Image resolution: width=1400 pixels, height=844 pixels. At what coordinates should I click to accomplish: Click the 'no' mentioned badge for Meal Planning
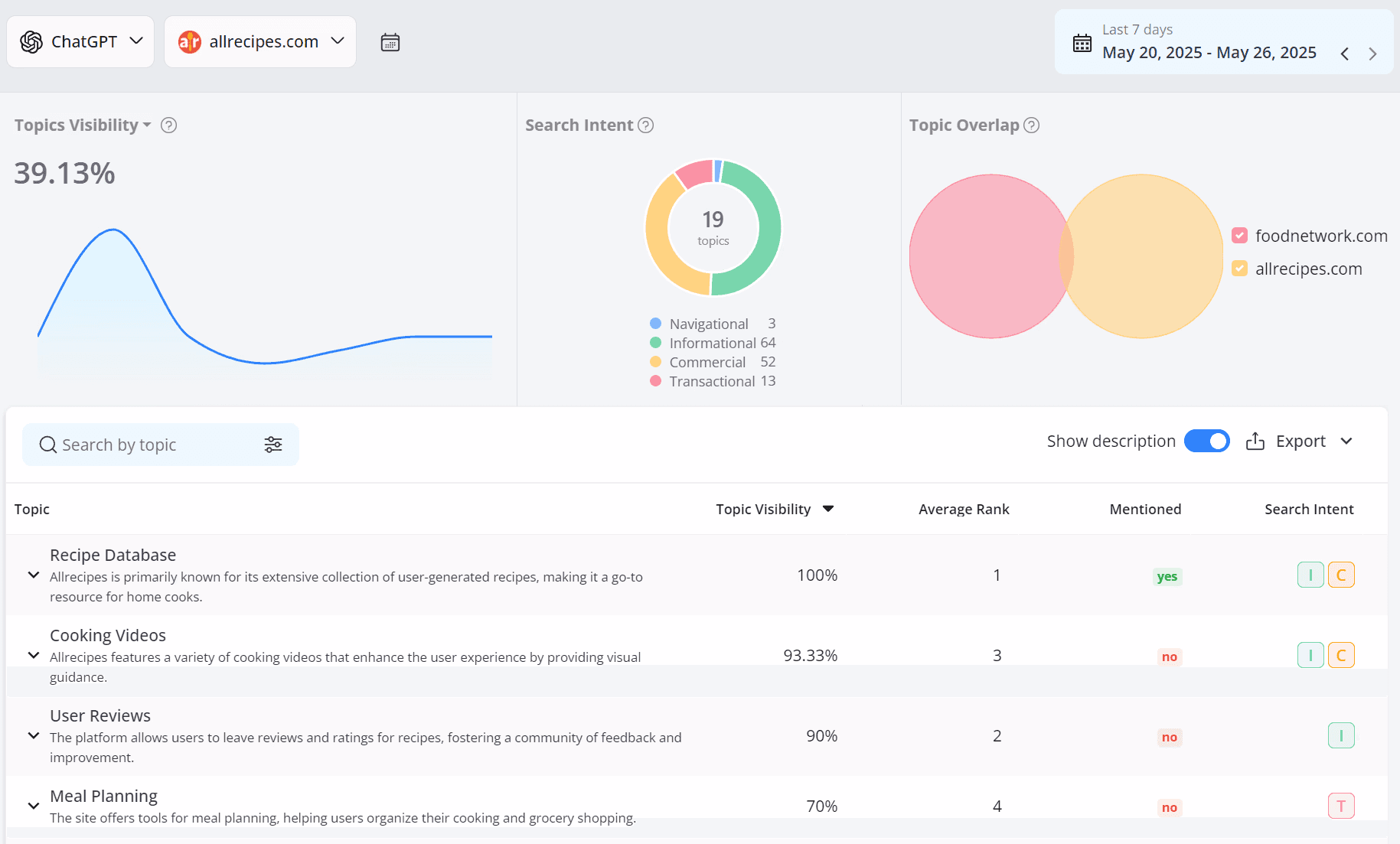point(1170,807)
